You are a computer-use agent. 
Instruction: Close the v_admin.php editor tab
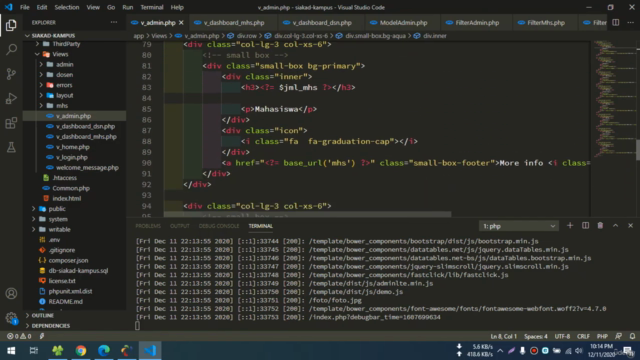[x=181, y=23]
